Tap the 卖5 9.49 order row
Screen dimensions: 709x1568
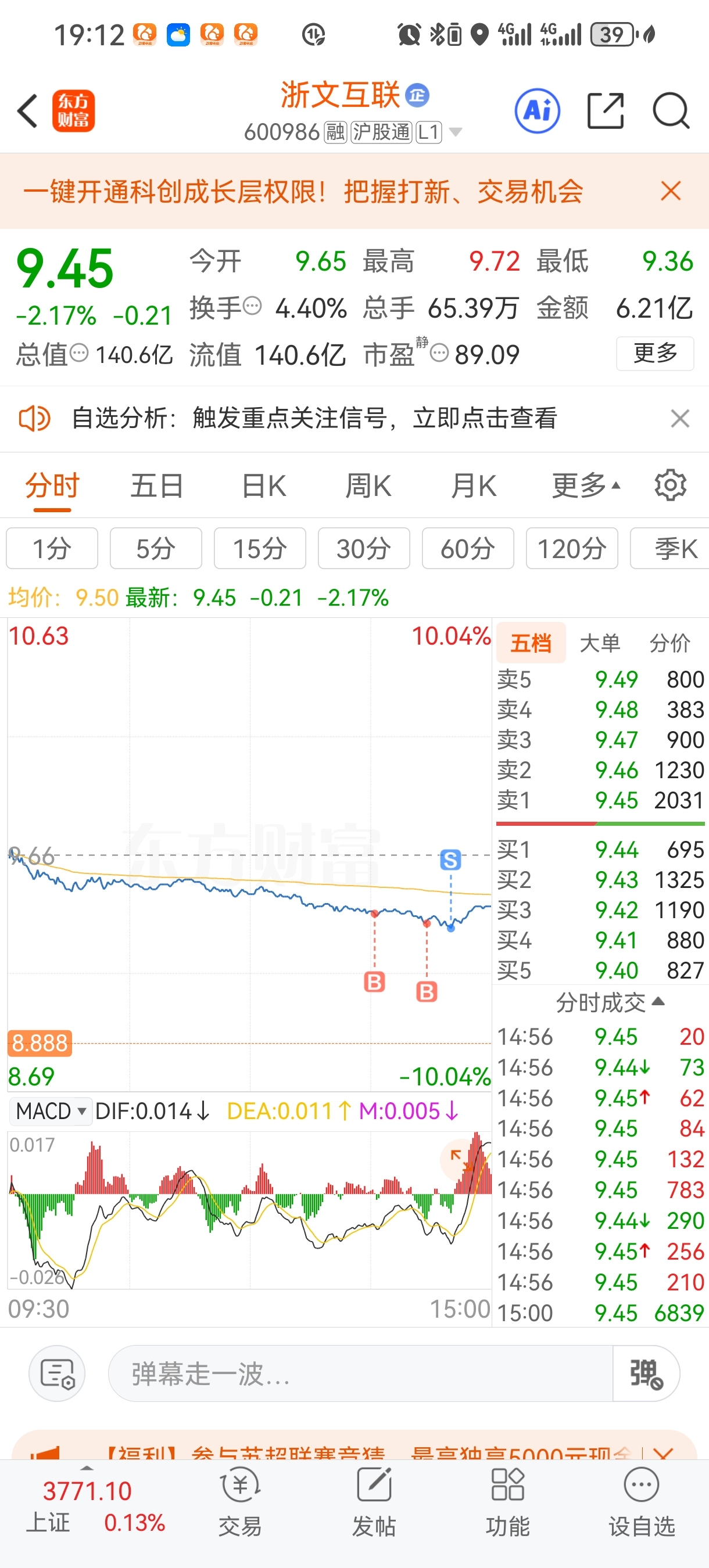pyautogui.click(x=600, y=679)
